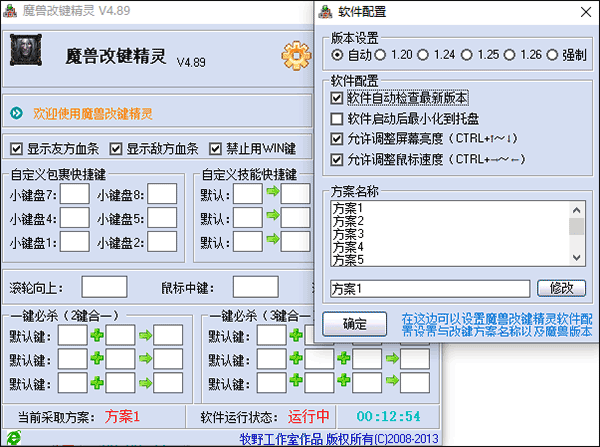Select the 1.20 version radio button
This screenshot has width=600, height=447.
380,55
